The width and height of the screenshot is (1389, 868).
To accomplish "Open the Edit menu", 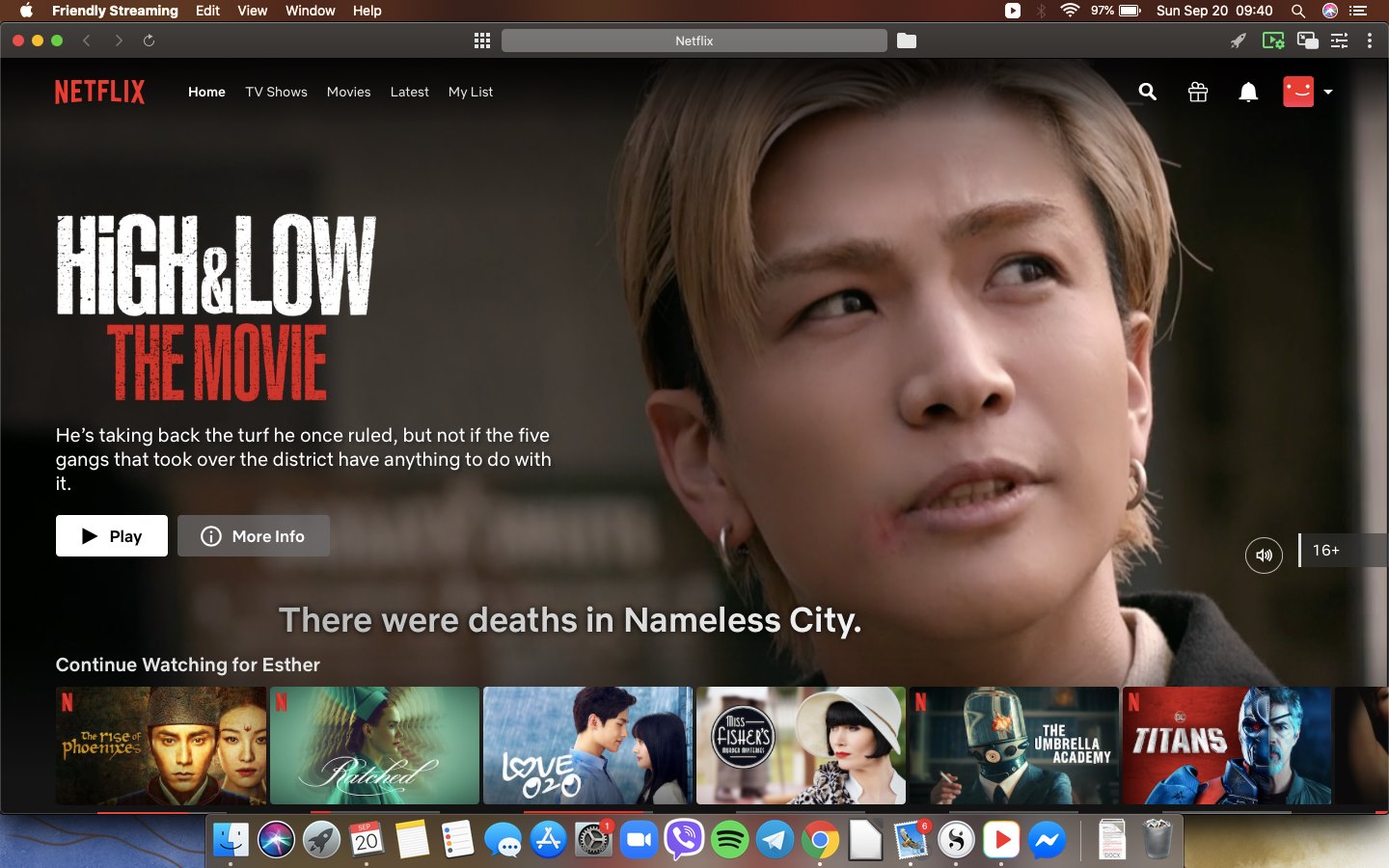I will (x=207, y=11).
